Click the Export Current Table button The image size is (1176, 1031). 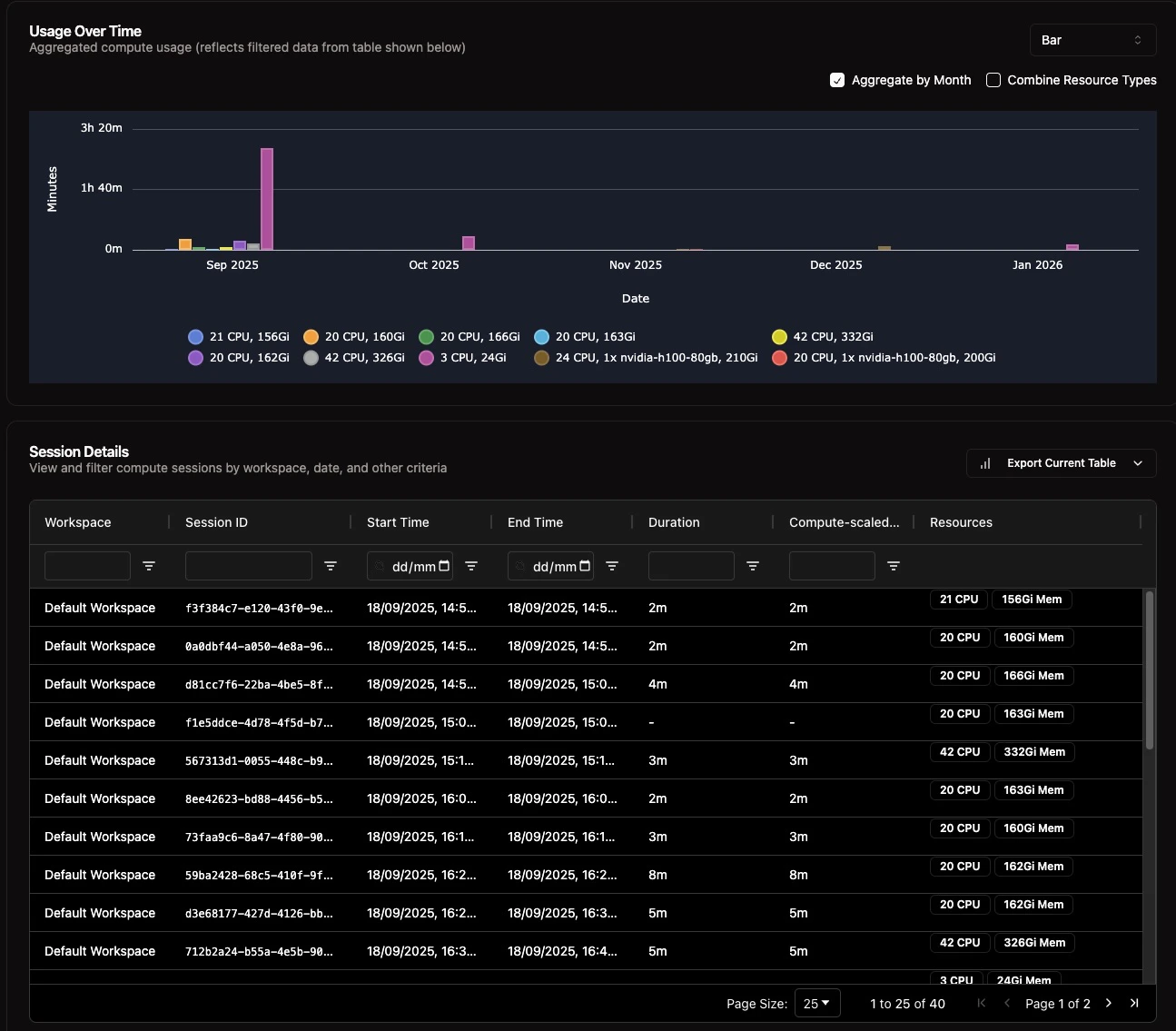[x=1061, y=463]
